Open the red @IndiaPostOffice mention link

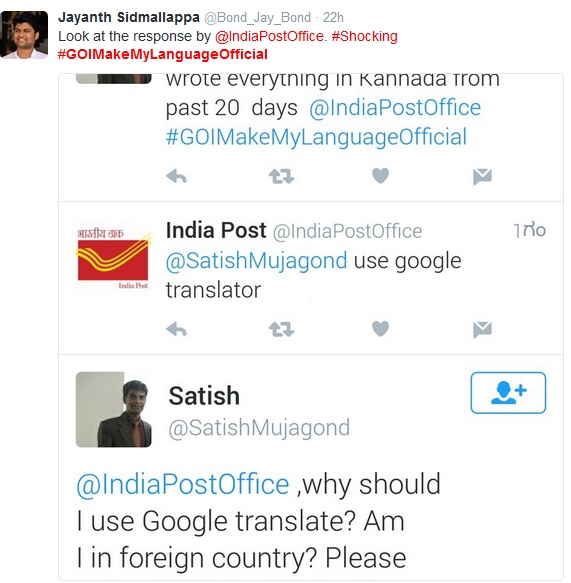[x=269, y=36]
